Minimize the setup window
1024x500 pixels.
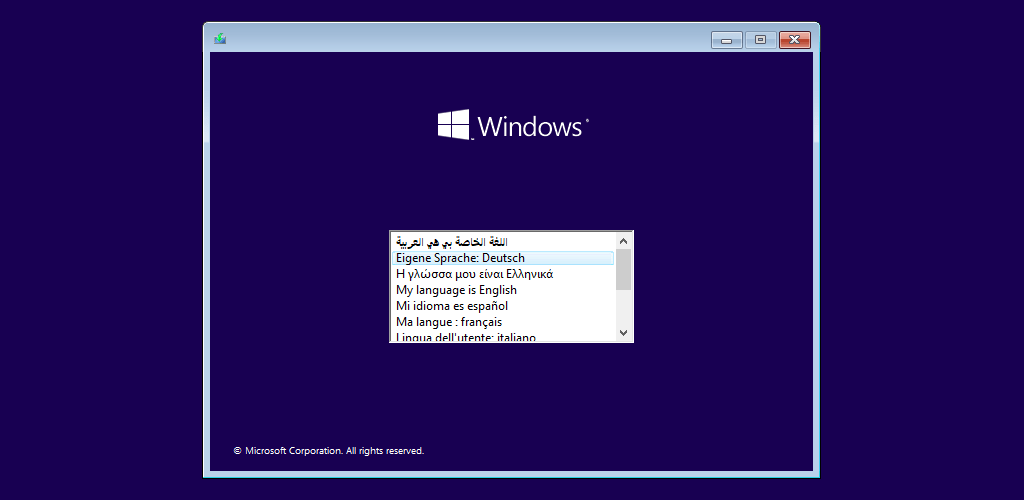click(x=727, y=40)
